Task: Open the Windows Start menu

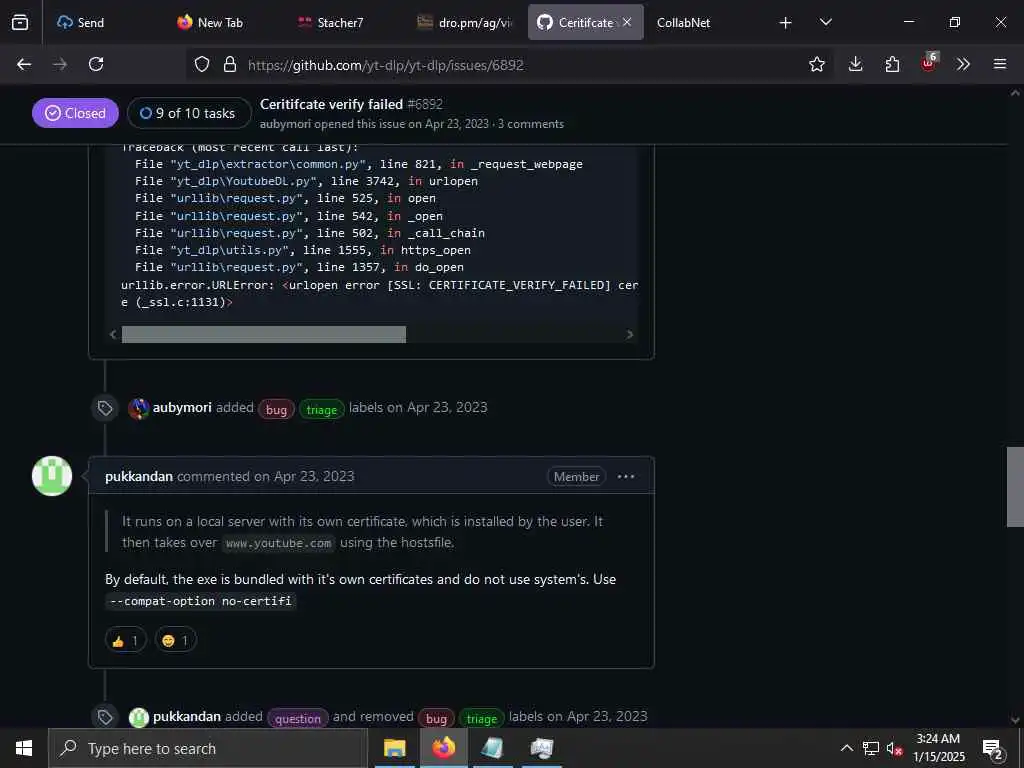Action: 24,748
